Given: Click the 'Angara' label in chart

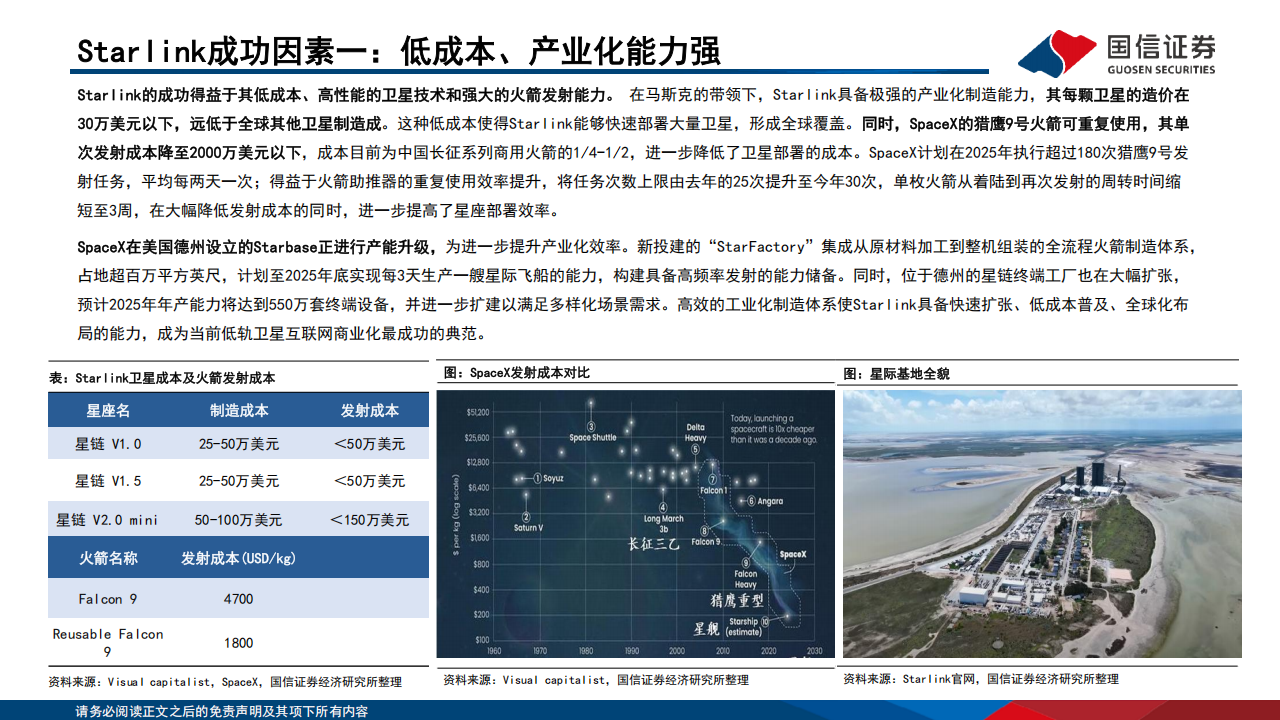Looking at the screenshot, I should (x=770, y=501).
